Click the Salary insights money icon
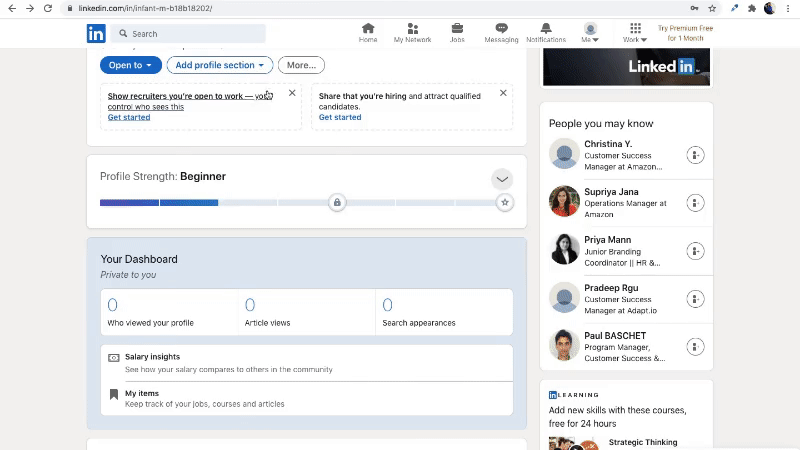 [114, 358]
